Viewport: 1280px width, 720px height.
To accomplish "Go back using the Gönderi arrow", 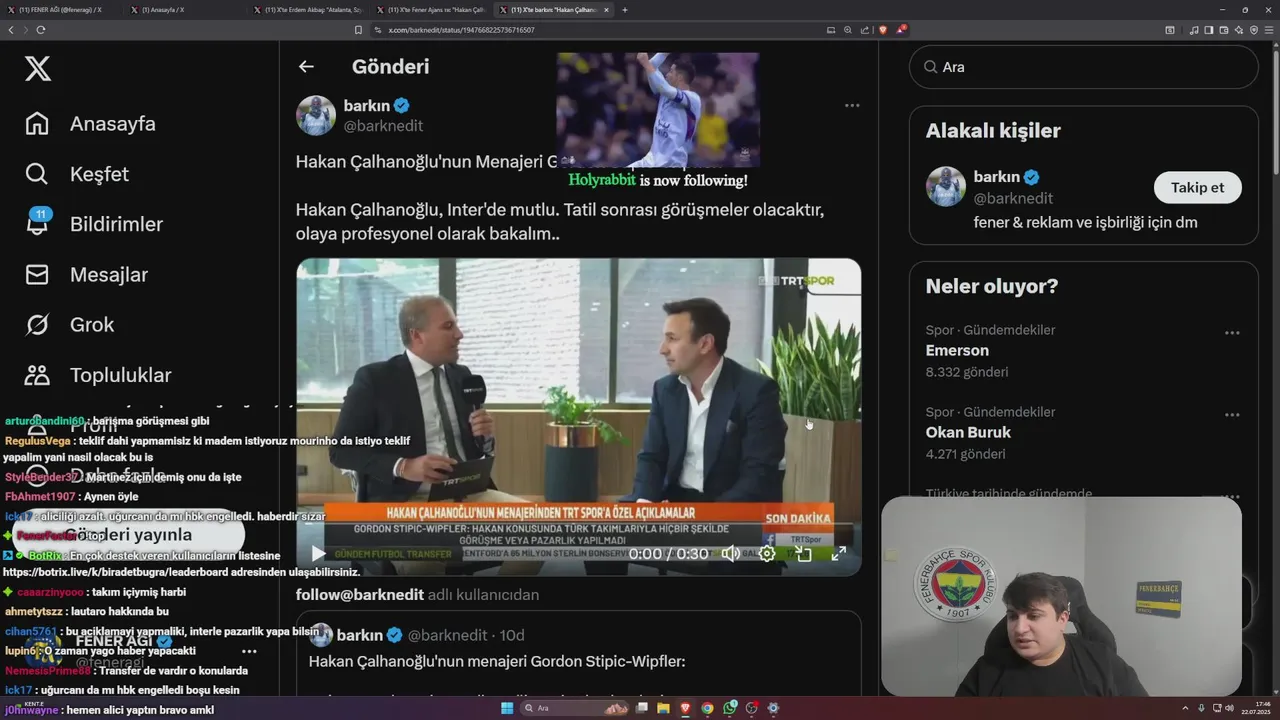I will pyautogui.click(x=306, y=67).
